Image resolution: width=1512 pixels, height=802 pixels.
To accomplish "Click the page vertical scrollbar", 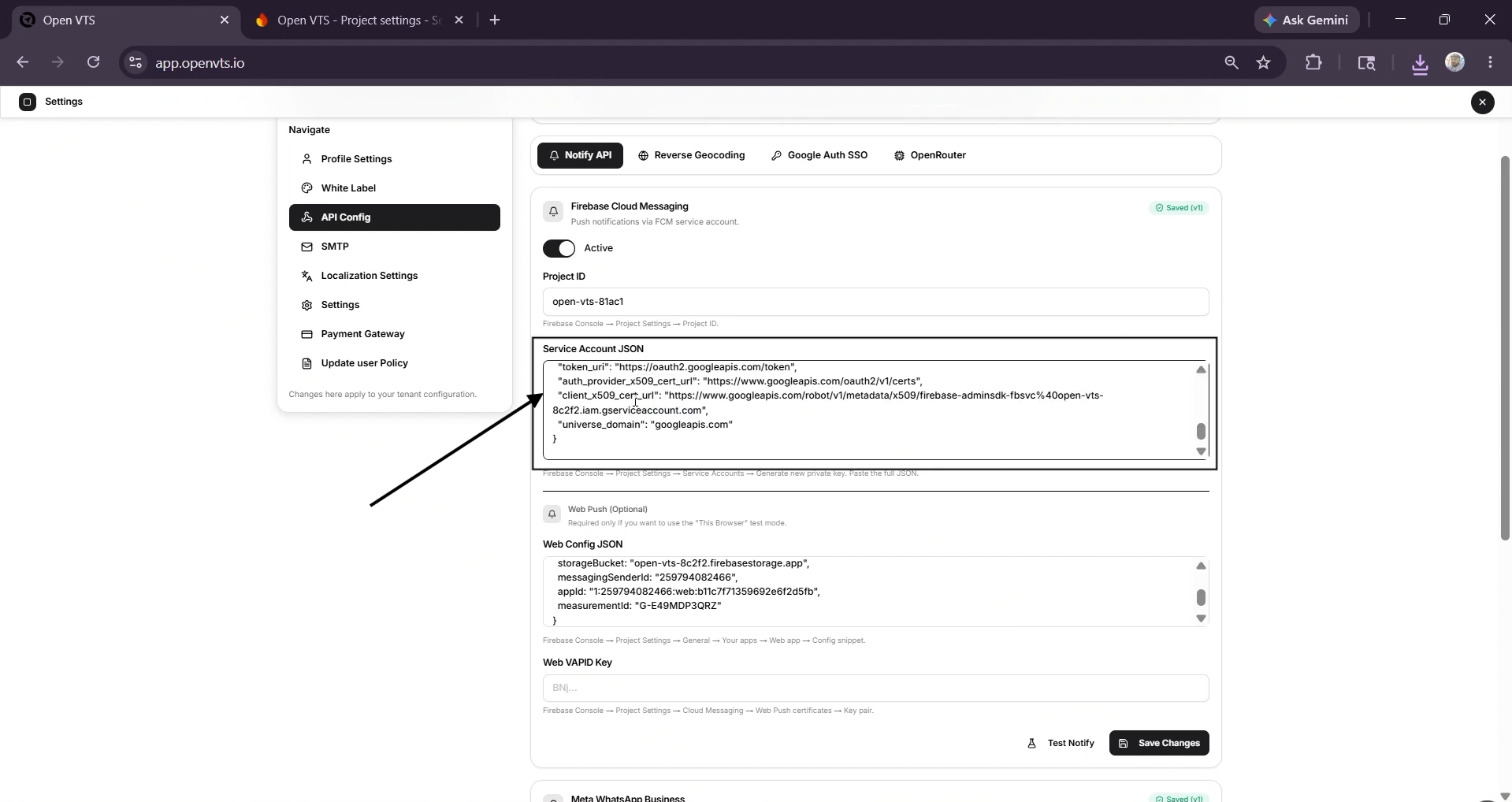I will pos(1505,347).
